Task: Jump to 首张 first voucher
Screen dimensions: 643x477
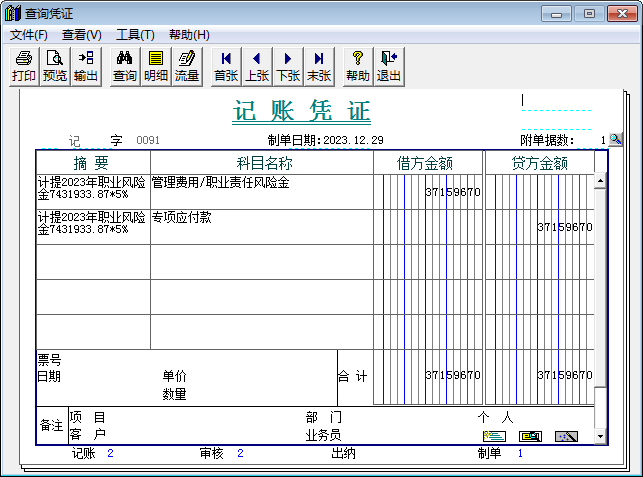Action: click(x=227, y=66)
